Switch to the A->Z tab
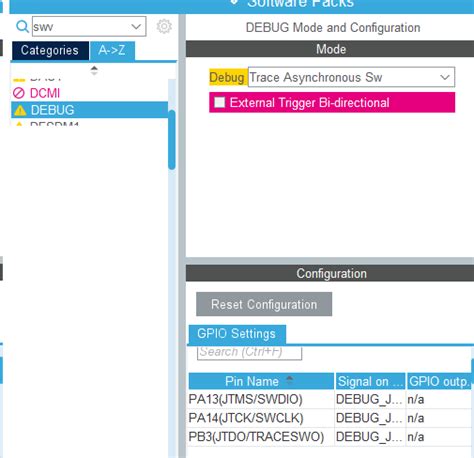474x458 pixels. pos(112,51)
